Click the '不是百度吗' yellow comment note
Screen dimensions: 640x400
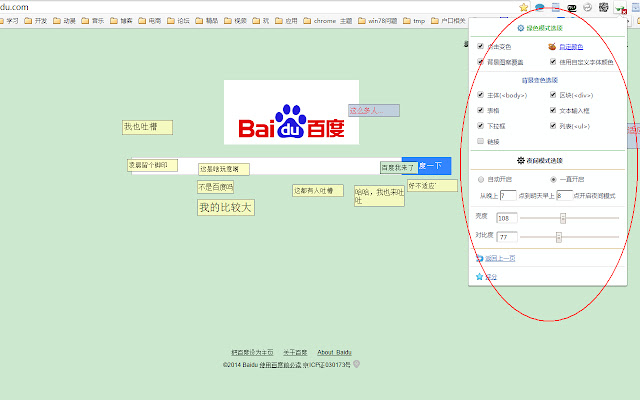click(216, 187)
